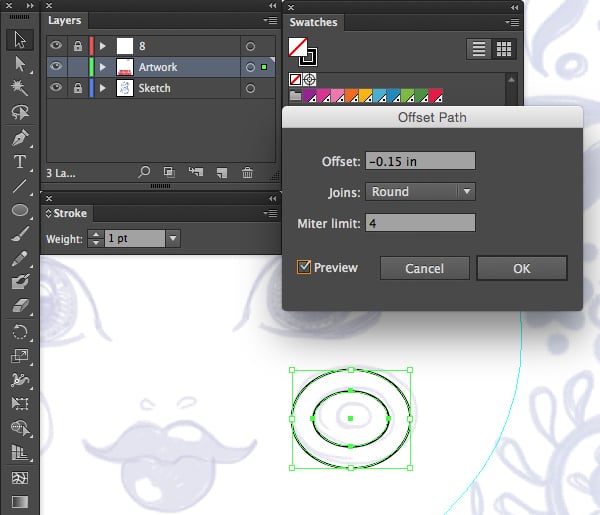Click OK in Offset Path dialog
This screenshot has width=600, height=515.
tap(522, 268)
